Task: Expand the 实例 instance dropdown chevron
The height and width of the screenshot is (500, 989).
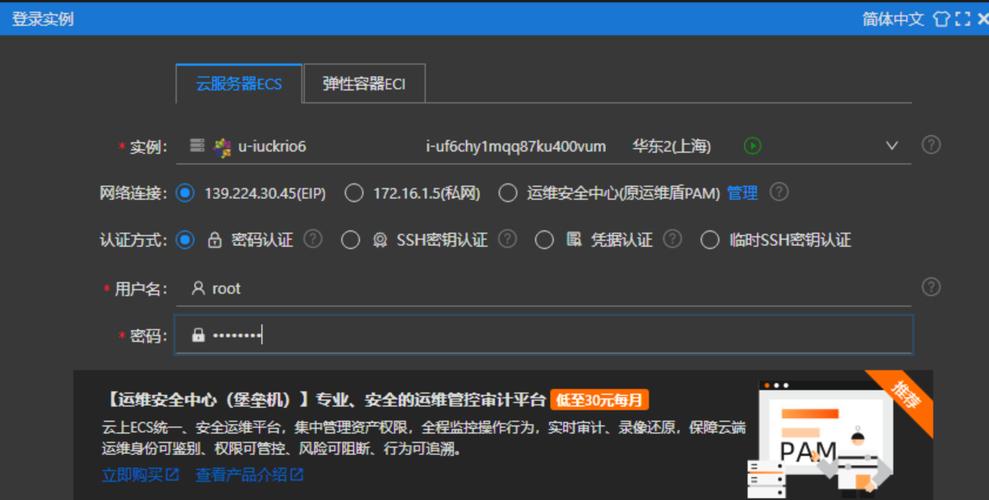Action: [x=891, y=146]
